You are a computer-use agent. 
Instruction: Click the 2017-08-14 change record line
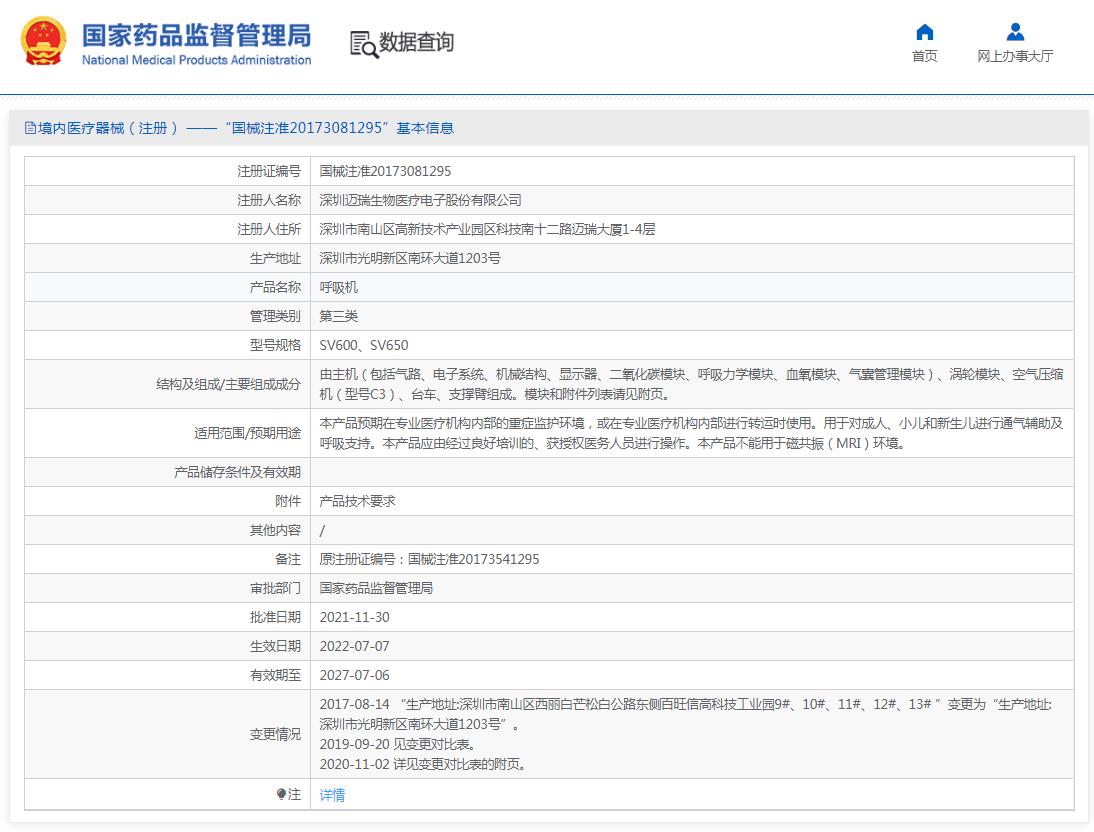click(x=686, y=714)
